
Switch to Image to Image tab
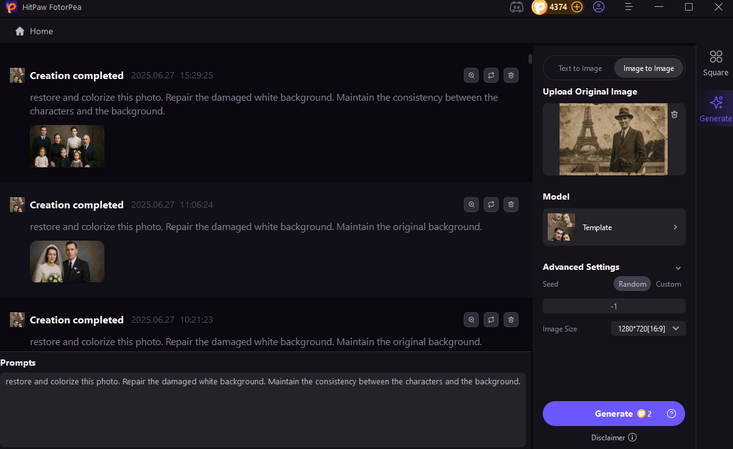click(x=647, y=68)
